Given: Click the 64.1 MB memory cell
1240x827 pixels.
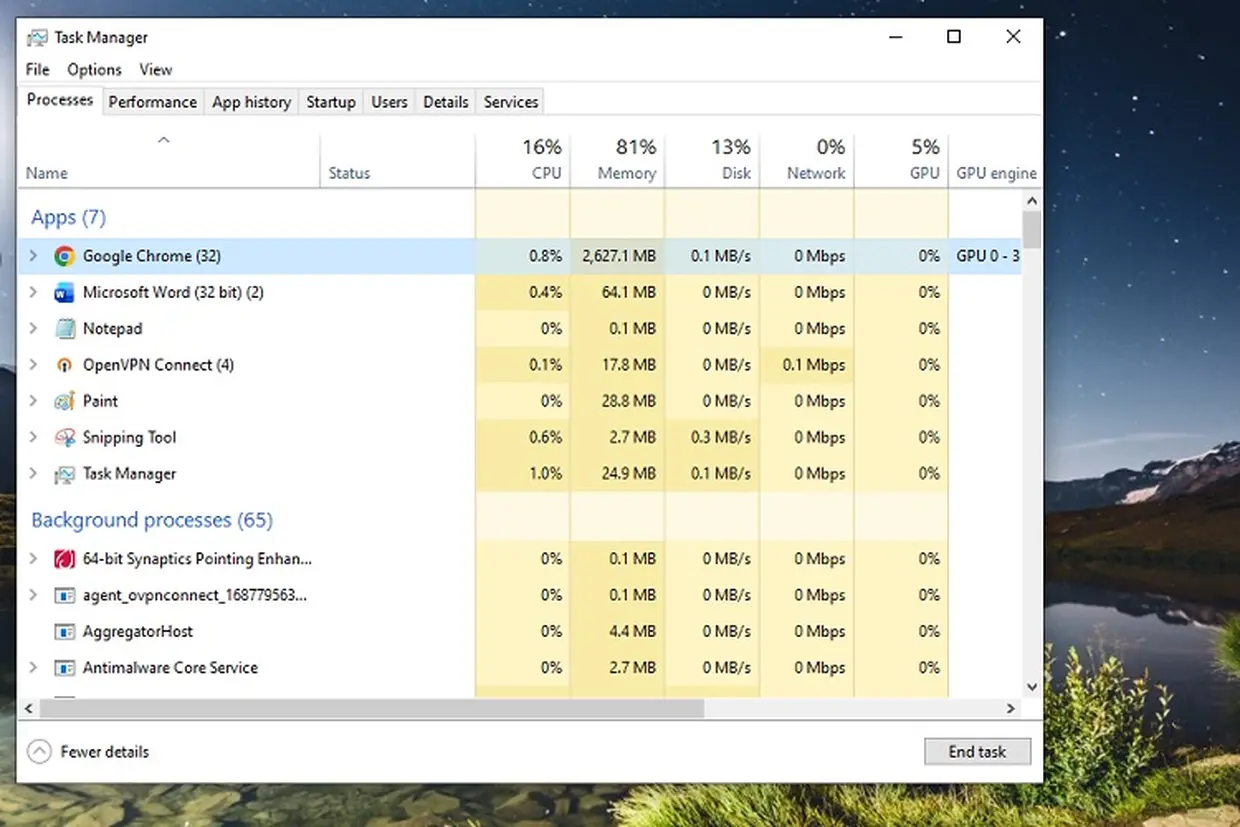Looking at the screenshot, I should coord(618,293).
